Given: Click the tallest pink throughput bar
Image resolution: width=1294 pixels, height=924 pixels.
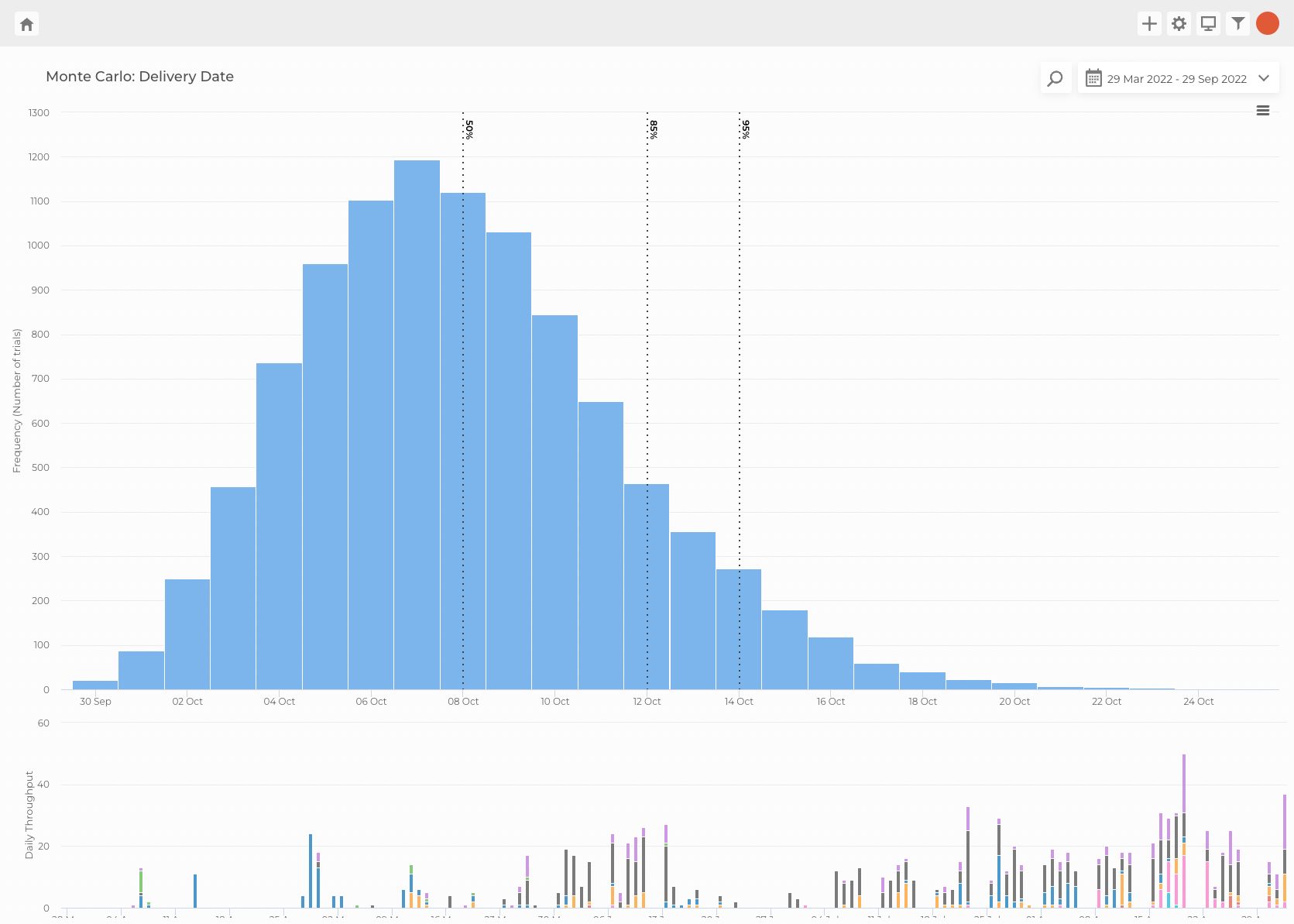Looking at the screenshot, I should pos(1183,879).
